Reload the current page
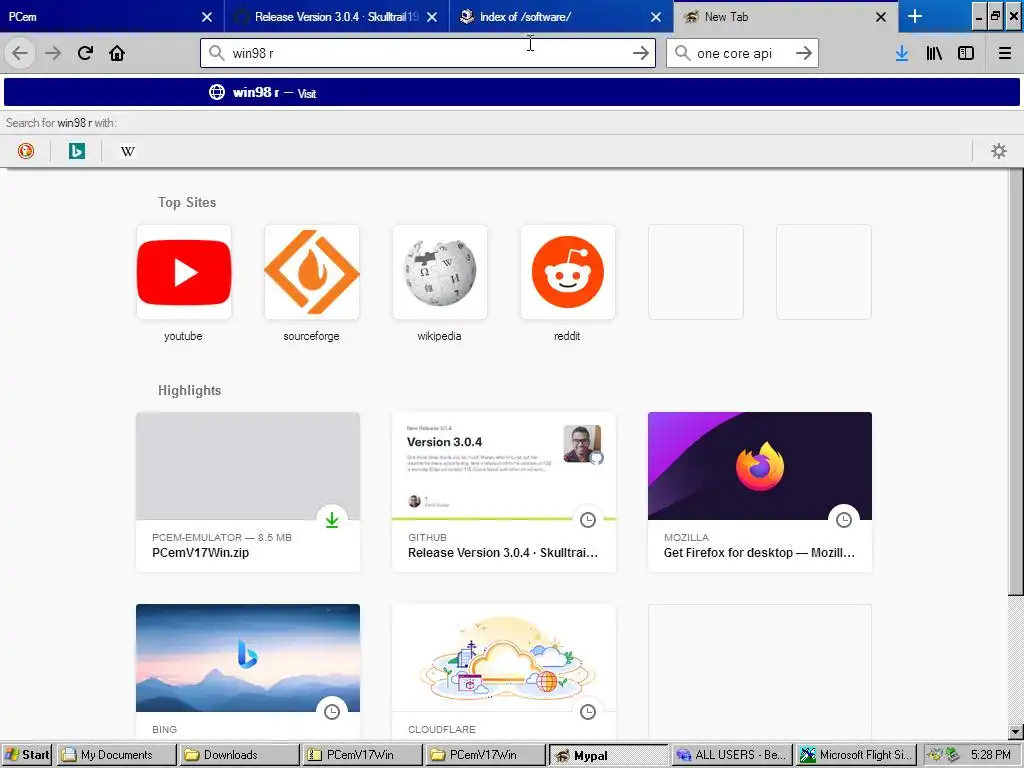 [x=85, y=53]
